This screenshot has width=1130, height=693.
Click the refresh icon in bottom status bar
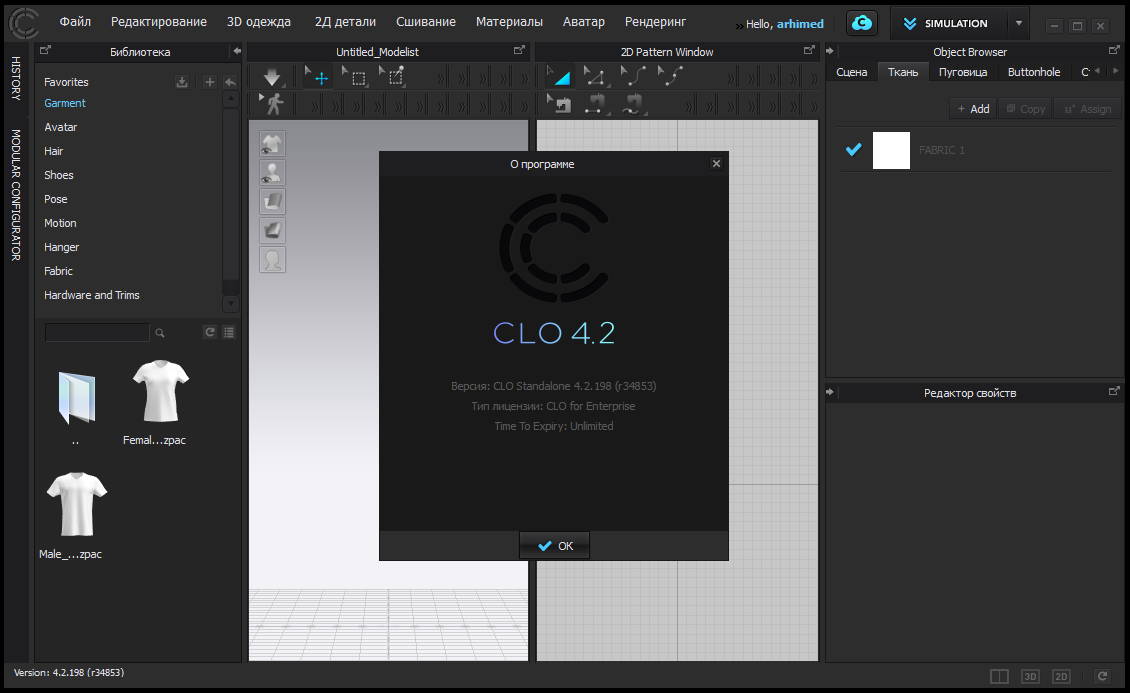tap(1102, 676)
